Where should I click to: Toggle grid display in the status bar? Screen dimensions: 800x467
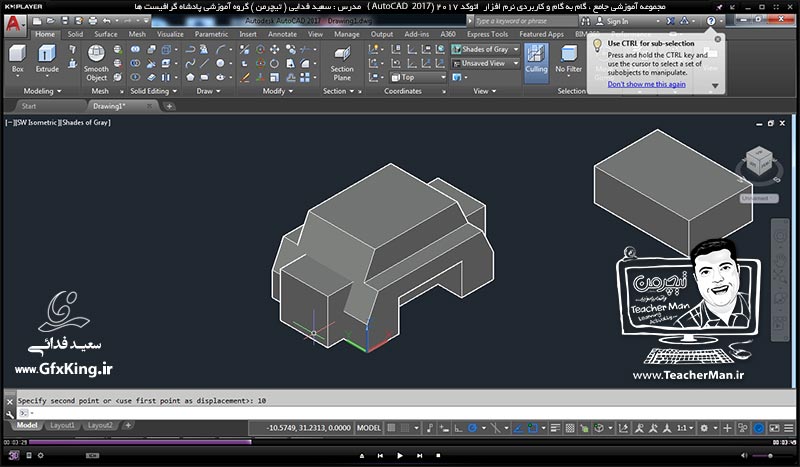tap(391, 428)
